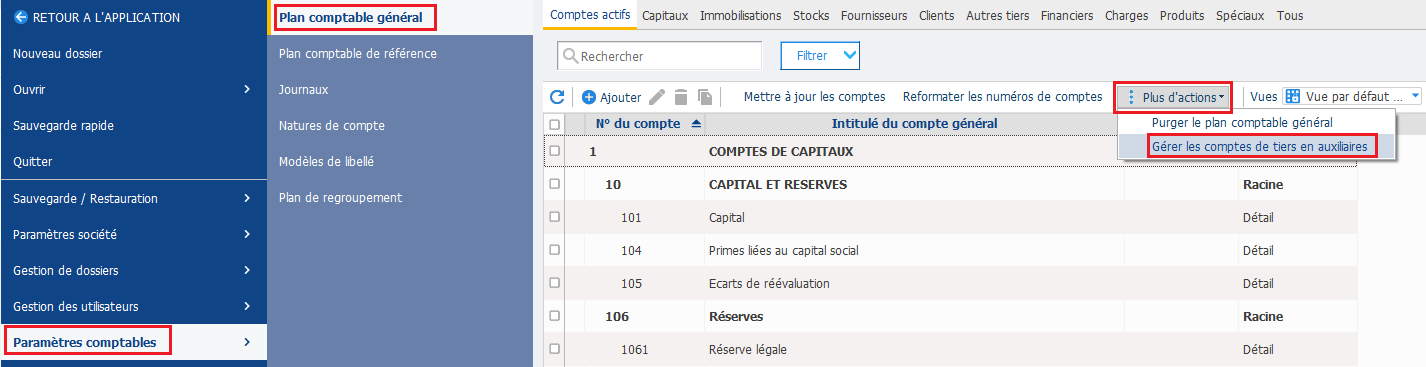
Task: Open the Autres tiers tab
Action: click(998, 16)
